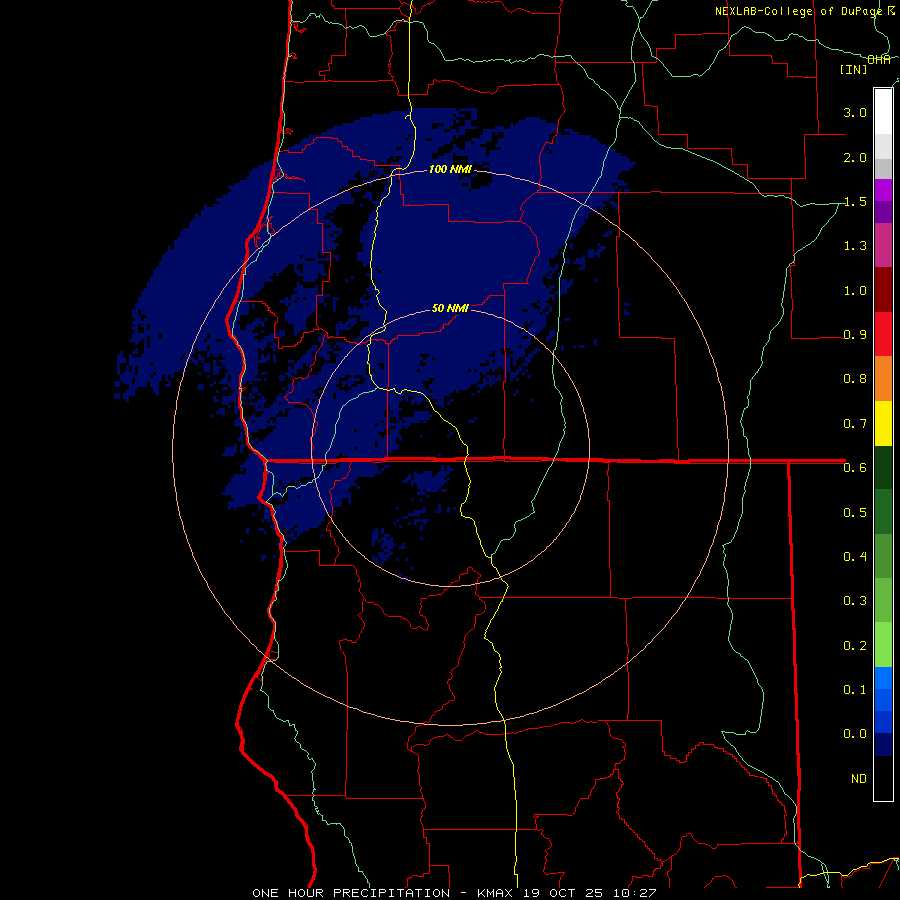
Task: Select the pink legend swatch near 1.3
Action: [883, 246]
